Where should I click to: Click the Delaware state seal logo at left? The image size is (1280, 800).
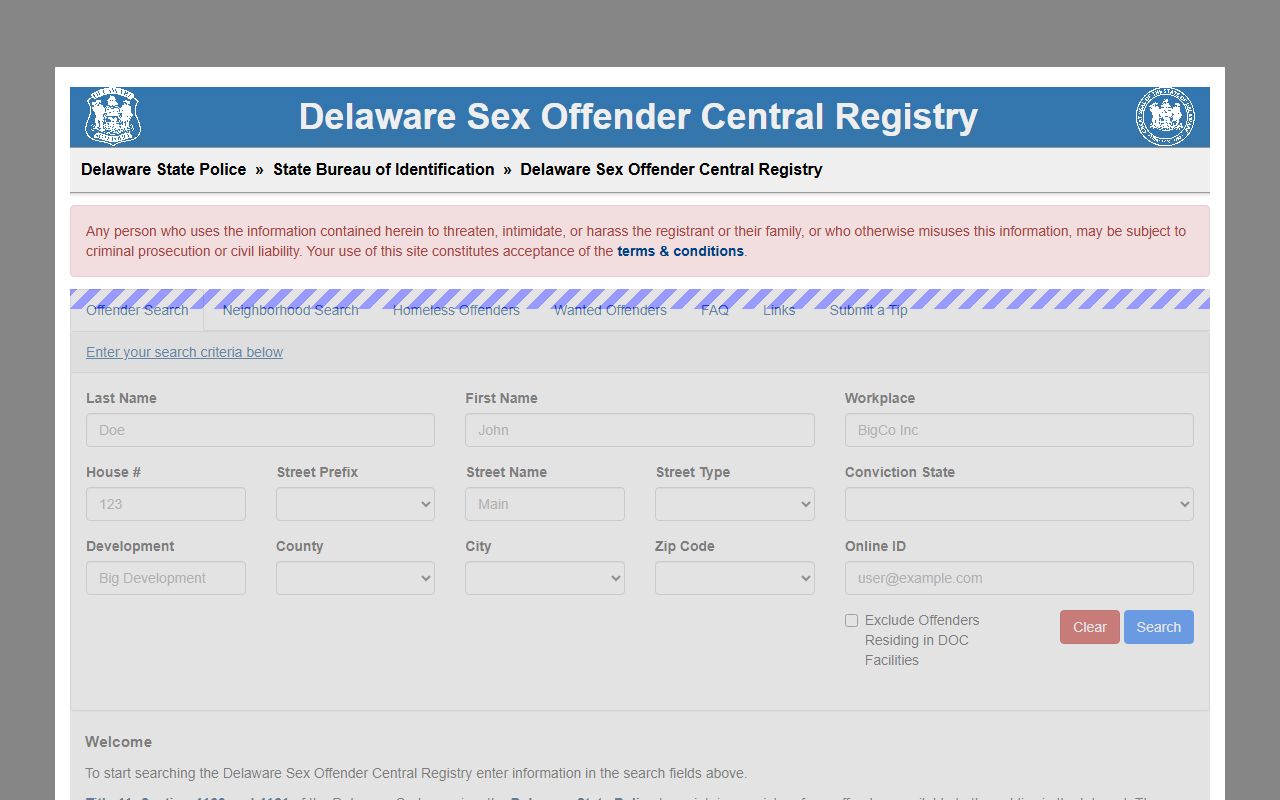coord(113,117)
